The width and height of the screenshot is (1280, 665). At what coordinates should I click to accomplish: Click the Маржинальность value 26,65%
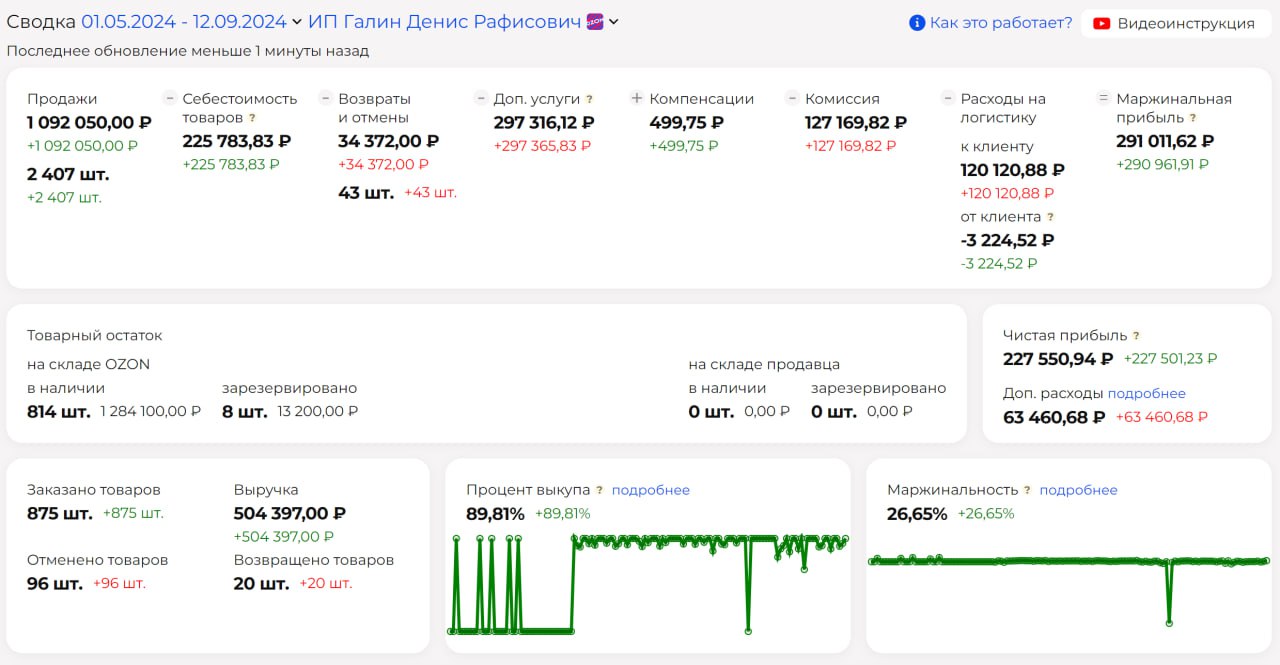coord(917,514)
